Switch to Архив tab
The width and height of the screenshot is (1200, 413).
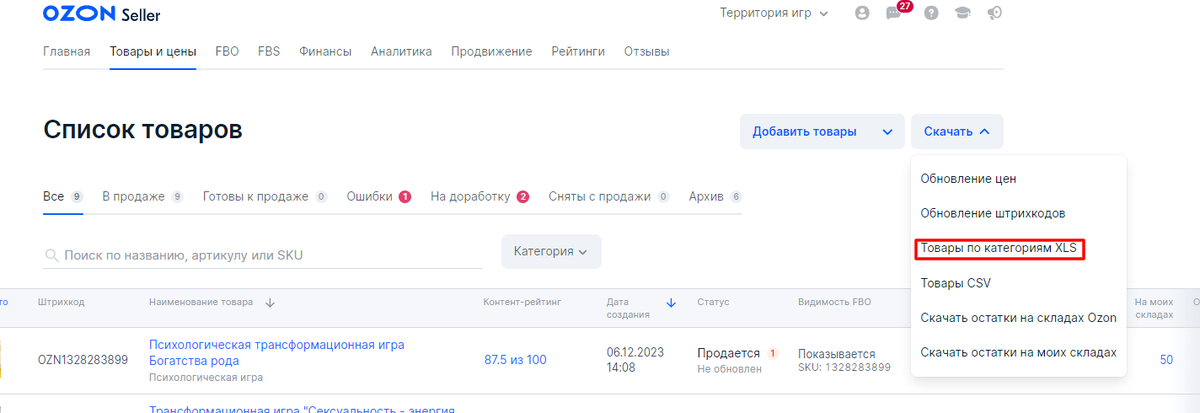716,196
